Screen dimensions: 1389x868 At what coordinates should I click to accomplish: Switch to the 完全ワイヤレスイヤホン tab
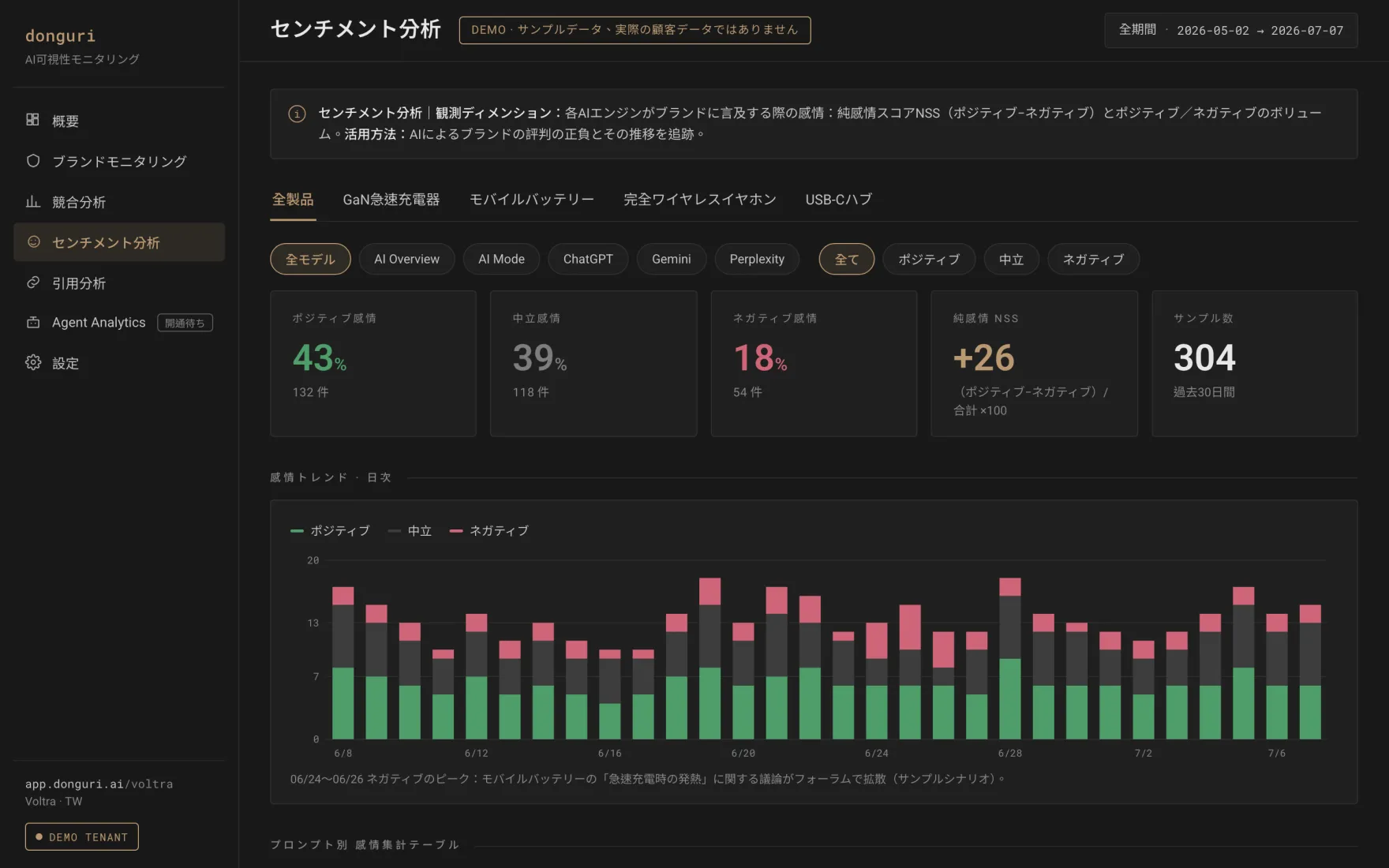(x=699, y=200)
